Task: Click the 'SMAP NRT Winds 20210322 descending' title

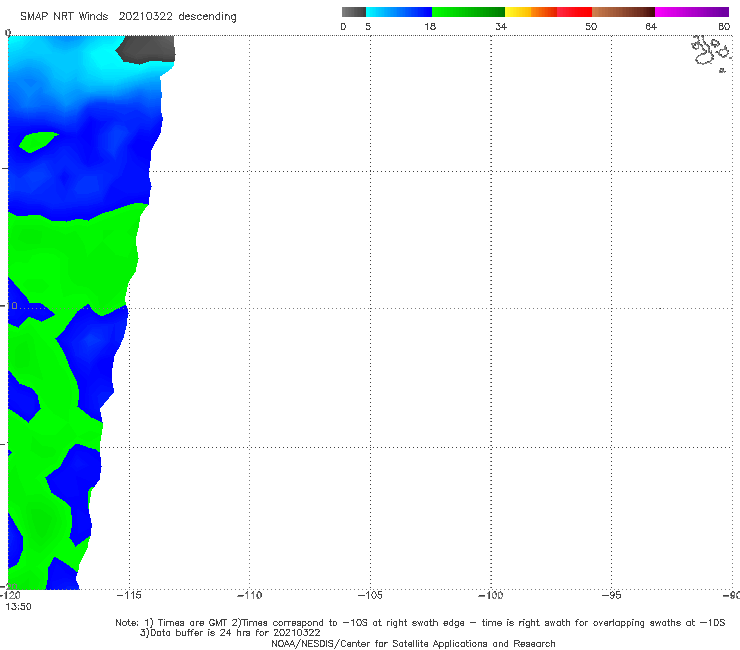Action: click(128, 17)
